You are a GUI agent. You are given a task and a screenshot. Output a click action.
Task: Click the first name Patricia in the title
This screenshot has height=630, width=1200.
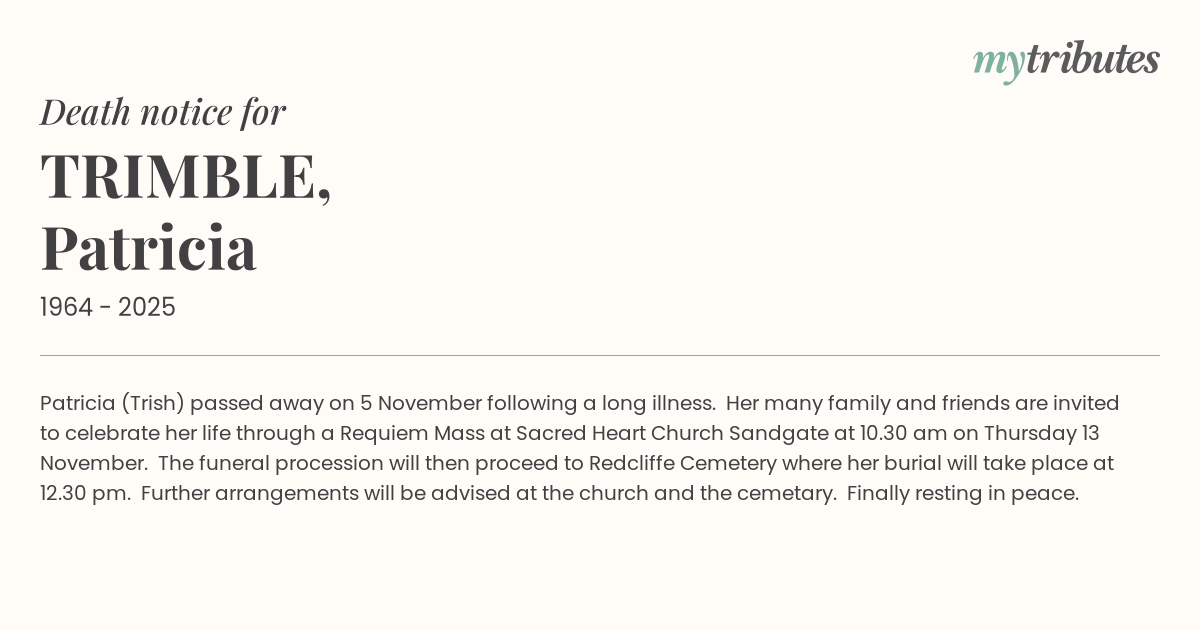(149, 248)
